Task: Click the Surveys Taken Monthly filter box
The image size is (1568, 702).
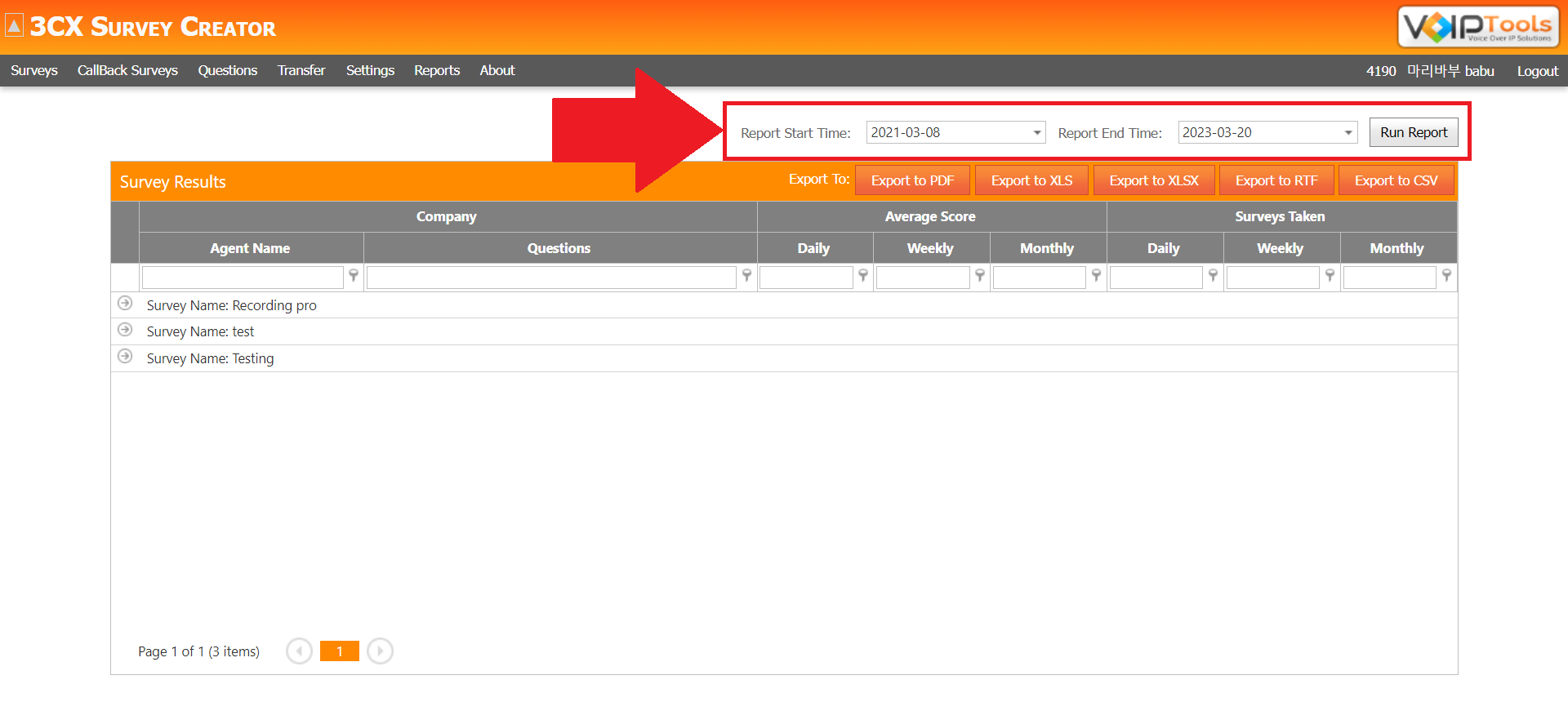Action: pyautogui.click(x=1390, y=278)
